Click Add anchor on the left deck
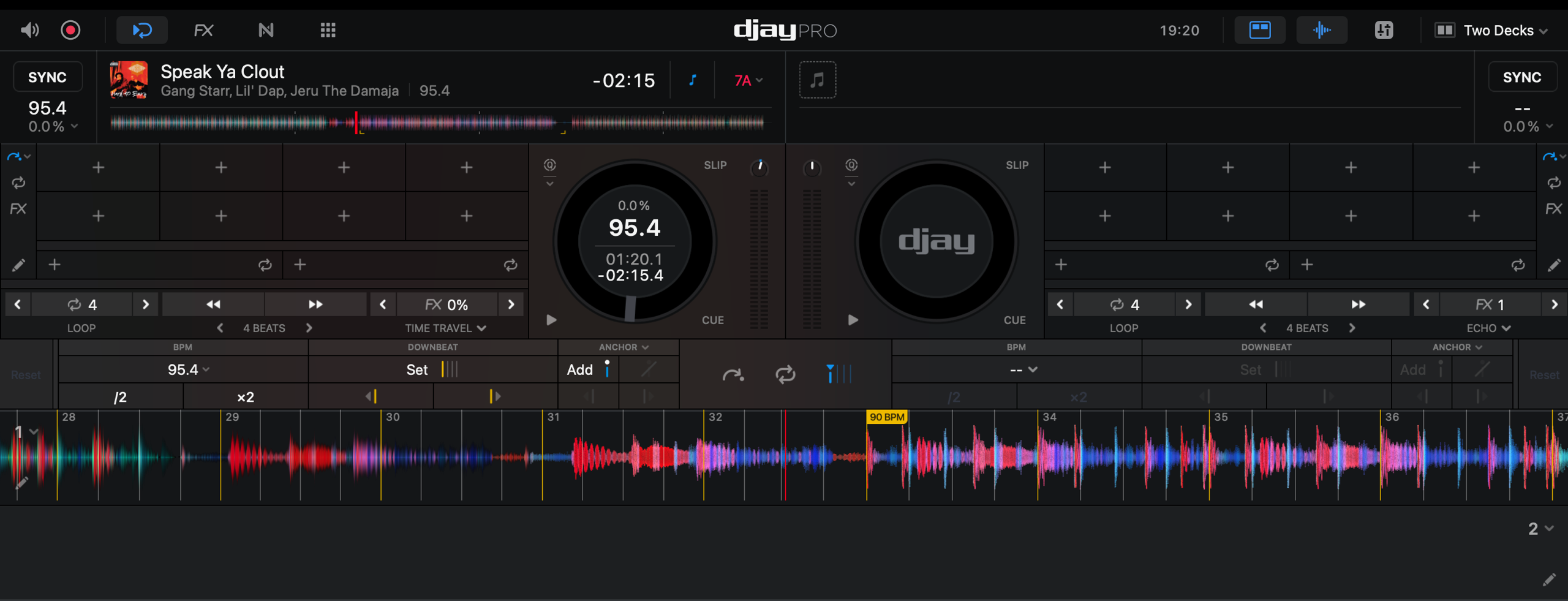Viewport: 1568px width, 601px height. (x=588, y=369)
